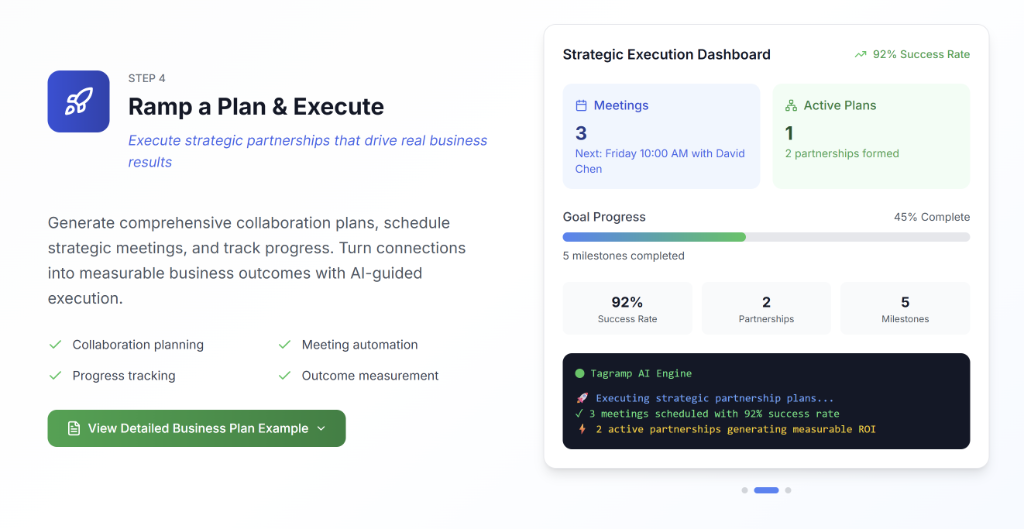Click the calendar icon beside Meetings
Viewport: 1024px width, 529px height.
coord(581,106)
